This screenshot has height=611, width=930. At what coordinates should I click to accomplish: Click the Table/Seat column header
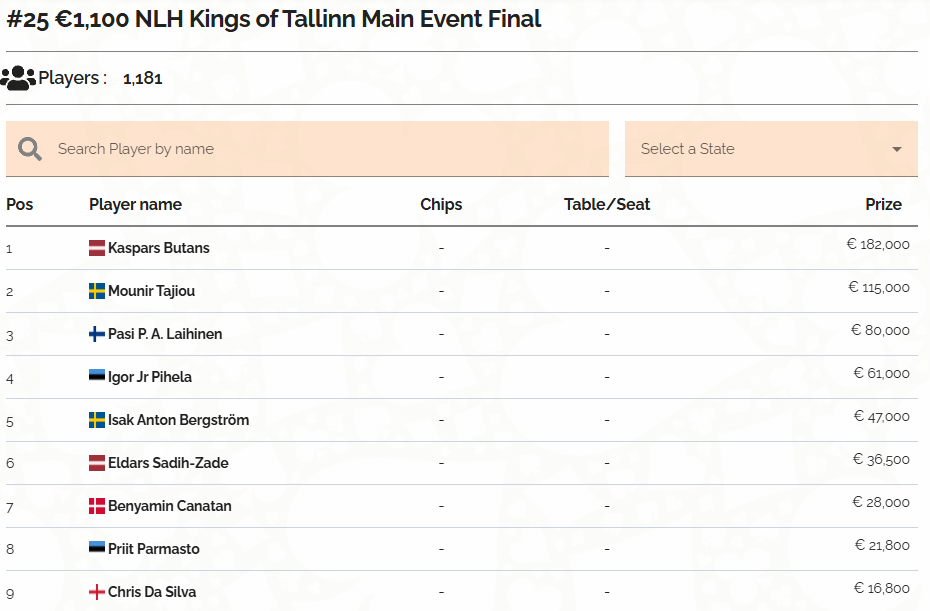607,205
